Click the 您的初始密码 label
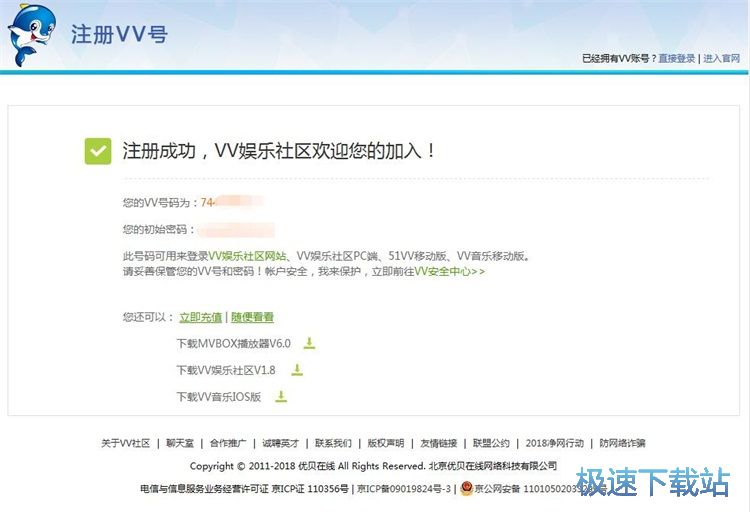This screenshot has width=750, height=512. pyautogui.click(x=158, y=230)
